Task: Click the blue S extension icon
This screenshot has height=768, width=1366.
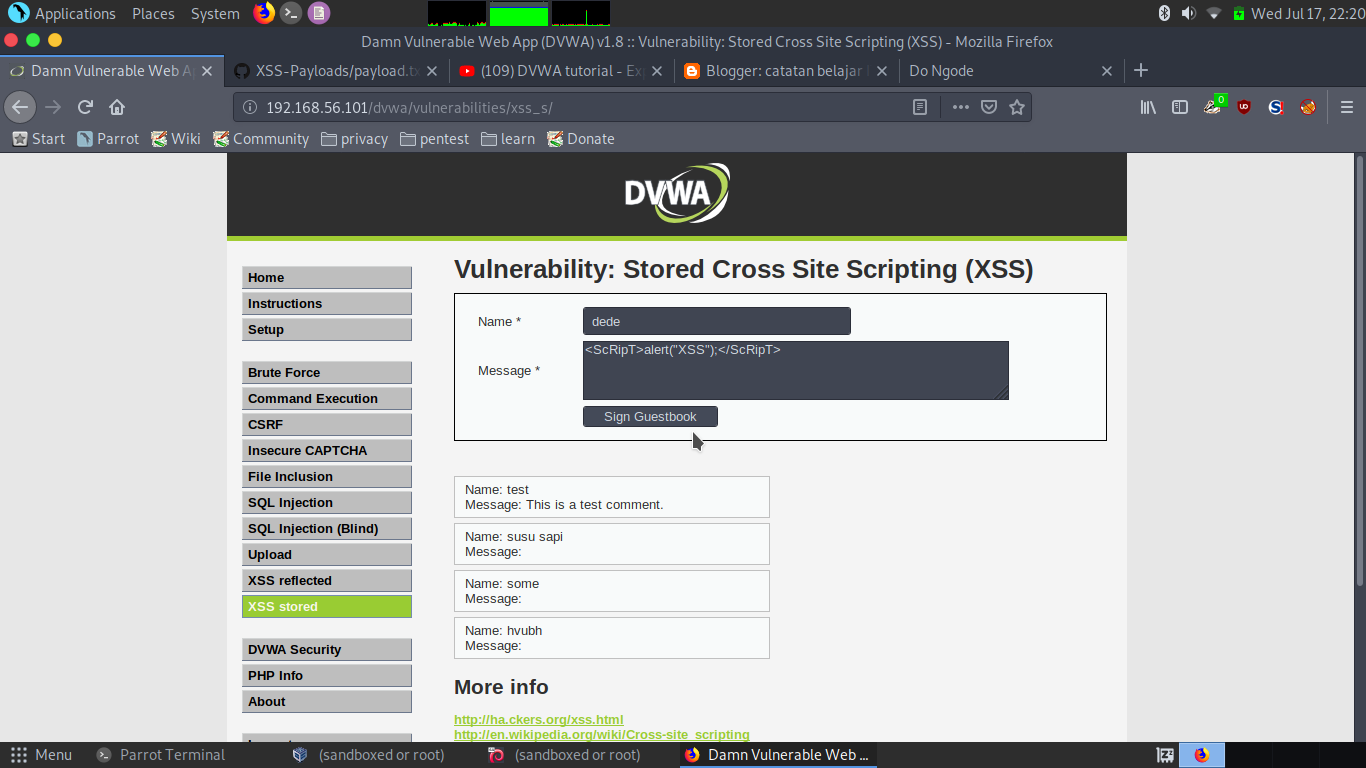Action: point(1276,107)
